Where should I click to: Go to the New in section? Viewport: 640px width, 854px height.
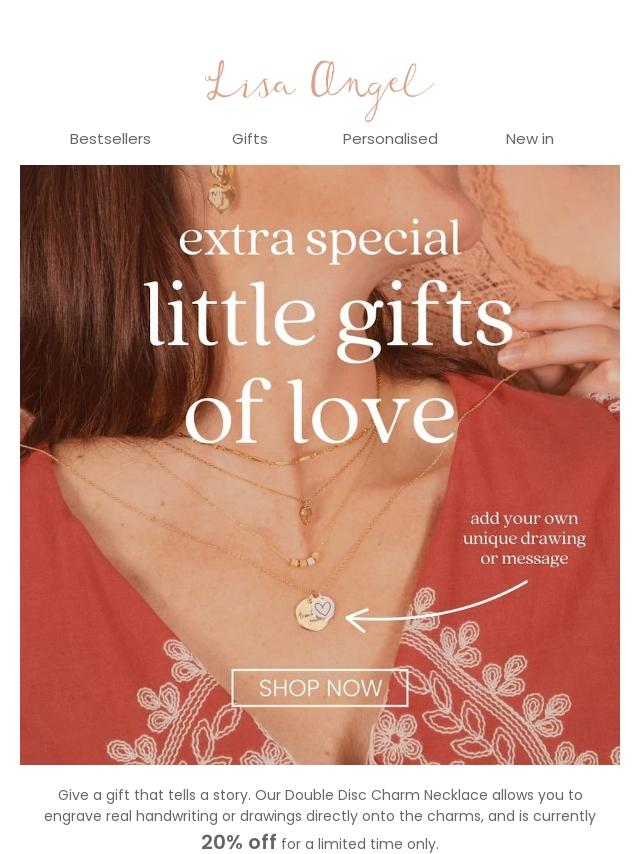click(529, 139)
